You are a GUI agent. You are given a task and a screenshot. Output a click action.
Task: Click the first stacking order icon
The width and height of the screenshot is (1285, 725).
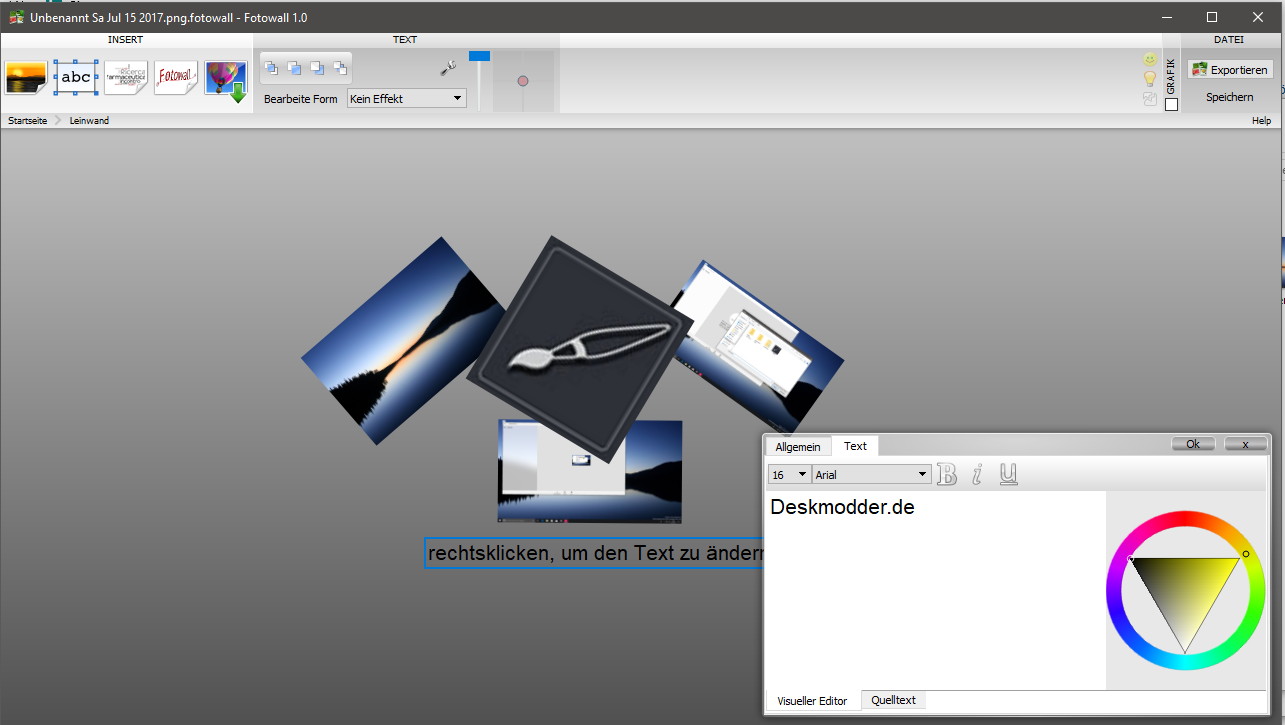[x=271, y=68]
